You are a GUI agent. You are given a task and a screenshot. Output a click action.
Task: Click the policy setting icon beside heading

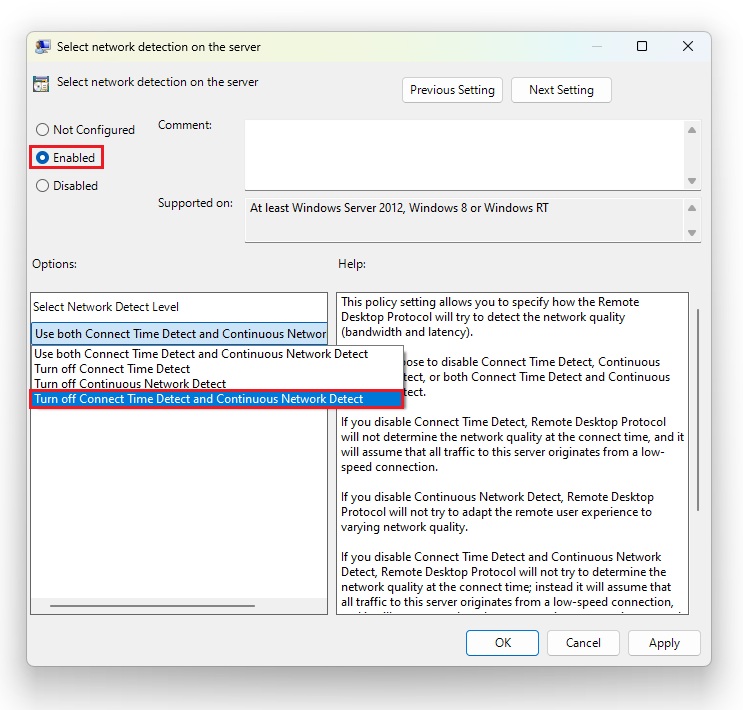41,84
